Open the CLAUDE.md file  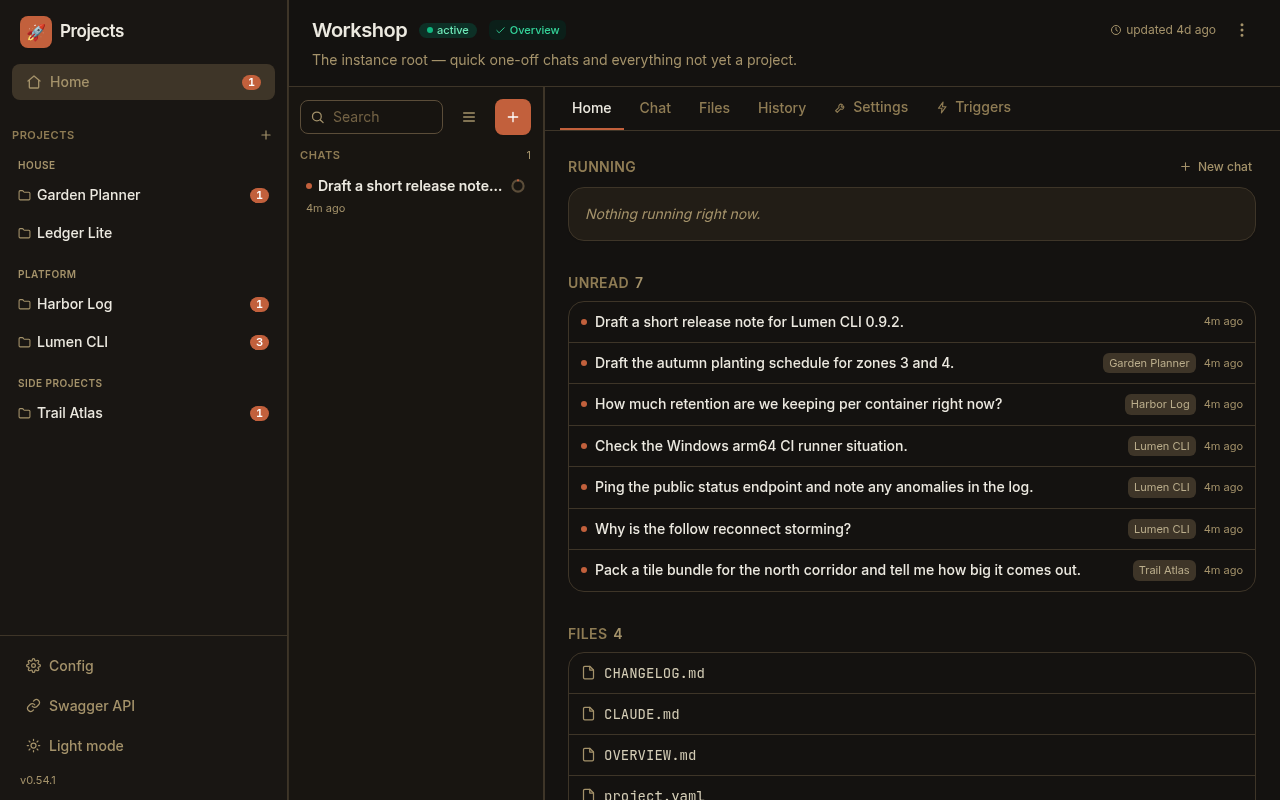[912, 714]
